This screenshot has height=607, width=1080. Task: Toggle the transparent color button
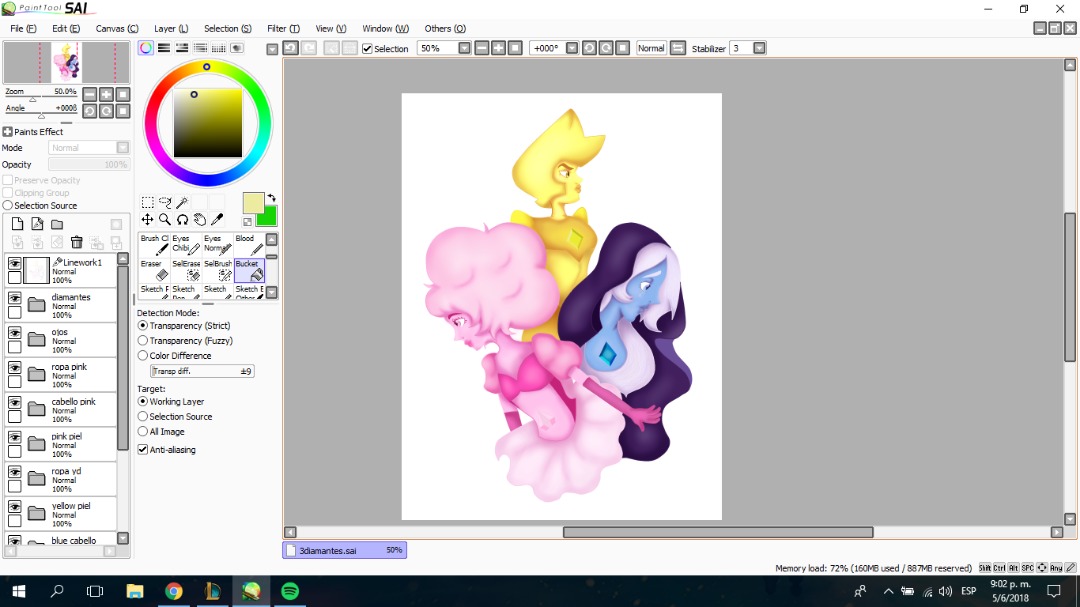pos(247,221)
